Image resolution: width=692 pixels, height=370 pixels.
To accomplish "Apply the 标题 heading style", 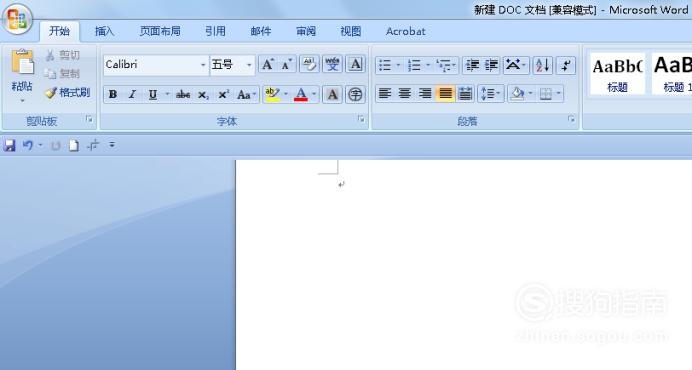I will pos(617,73).
